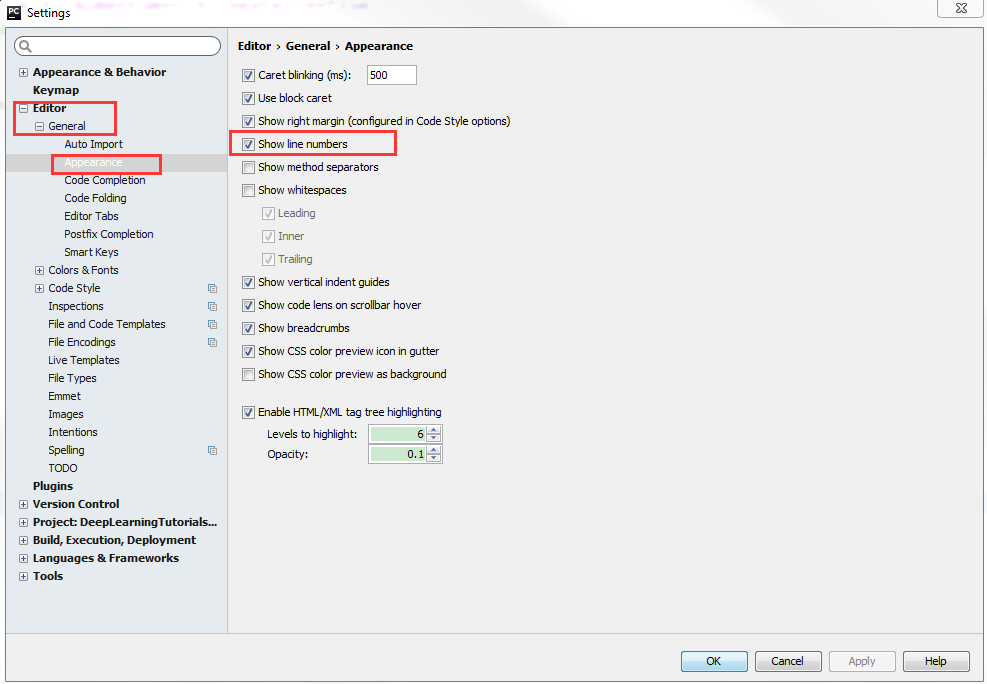
Task: Select File Types page
Action: click(72, 378)
